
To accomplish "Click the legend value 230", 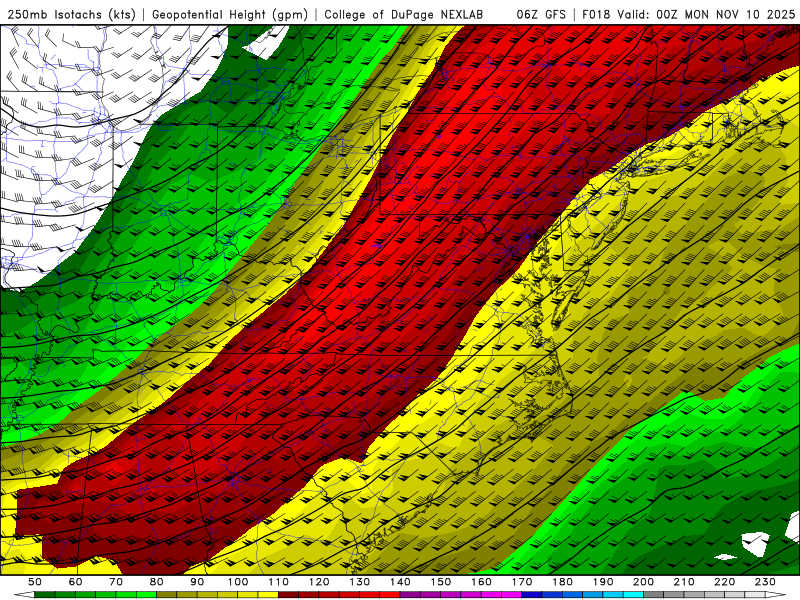I will (x=765, y=582).
